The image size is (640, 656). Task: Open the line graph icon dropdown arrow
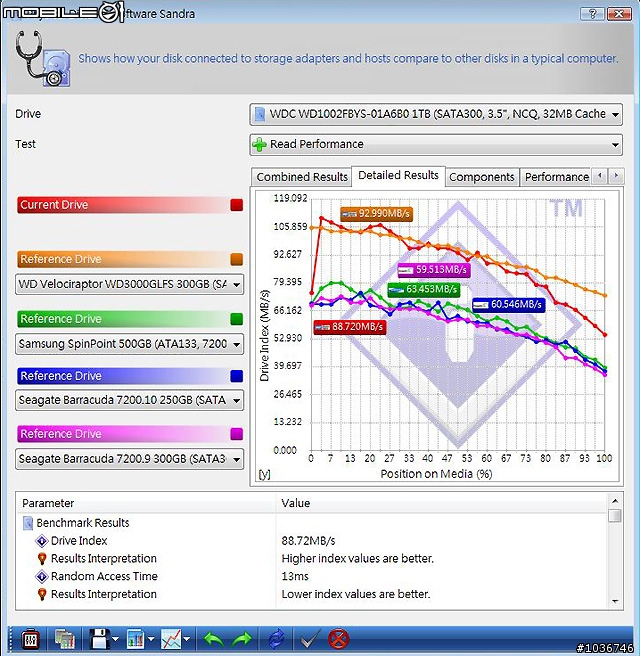tap(187, 639)
